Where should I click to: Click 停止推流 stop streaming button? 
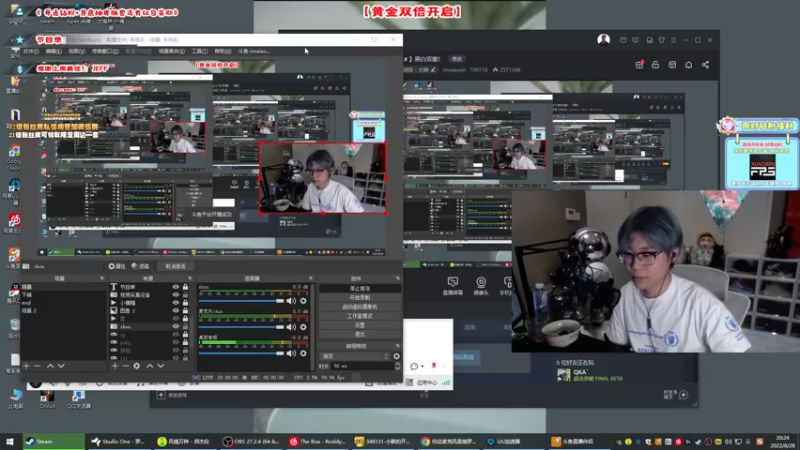(x=360, y=288)
